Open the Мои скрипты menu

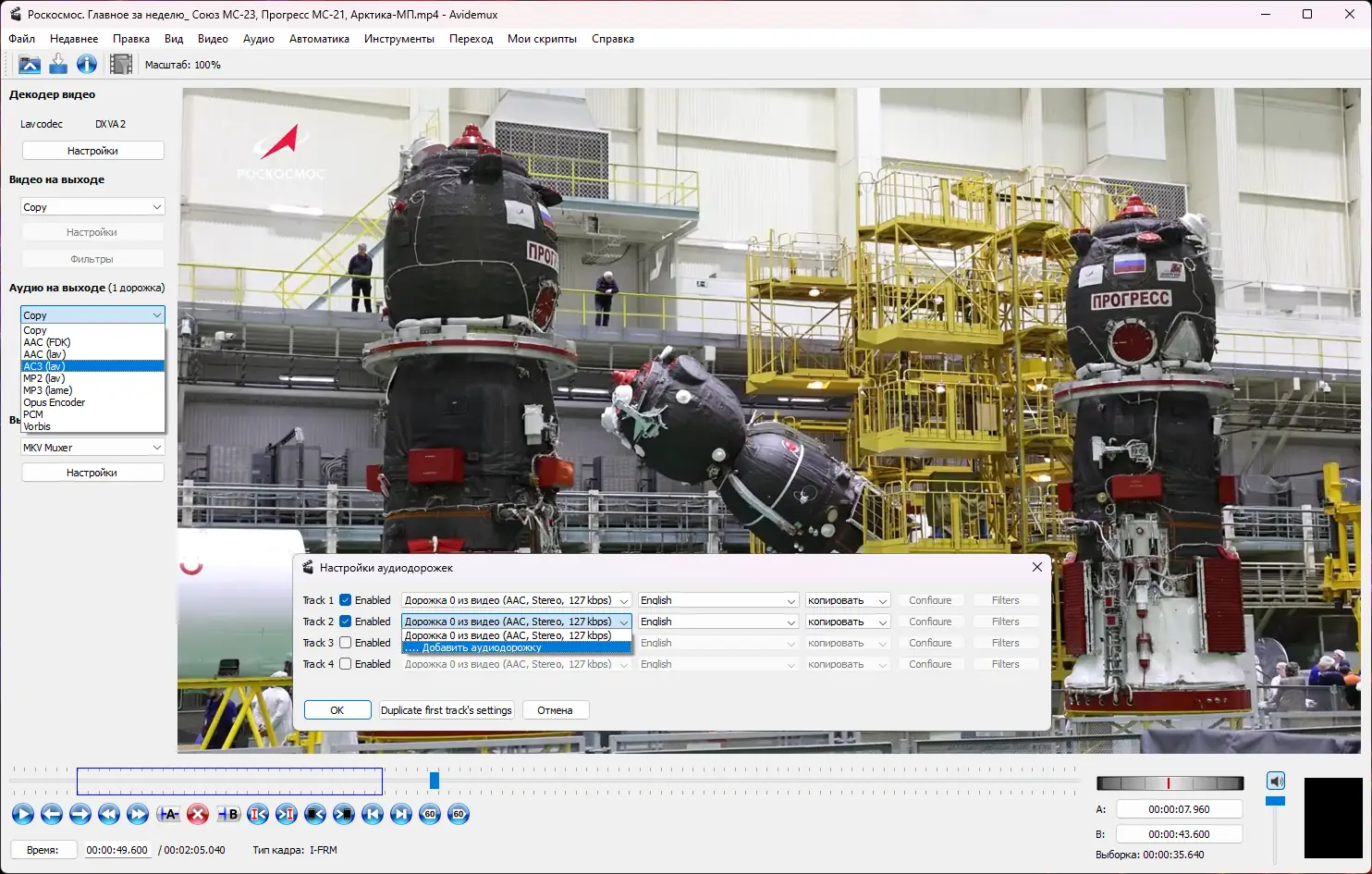coord(542,39)
